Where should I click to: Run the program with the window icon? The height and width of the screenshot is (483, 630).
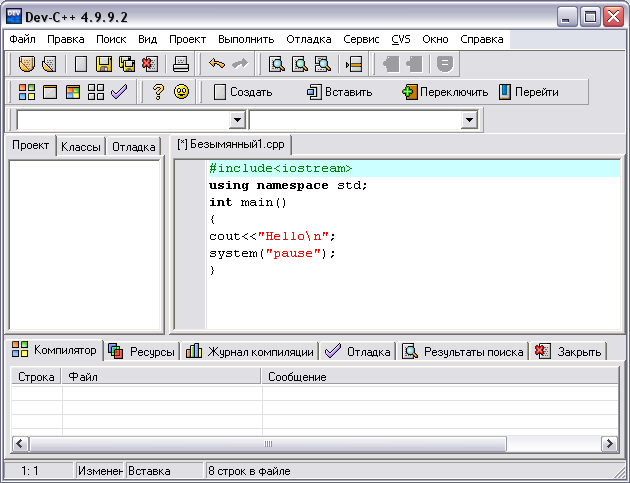coord(50,92)
